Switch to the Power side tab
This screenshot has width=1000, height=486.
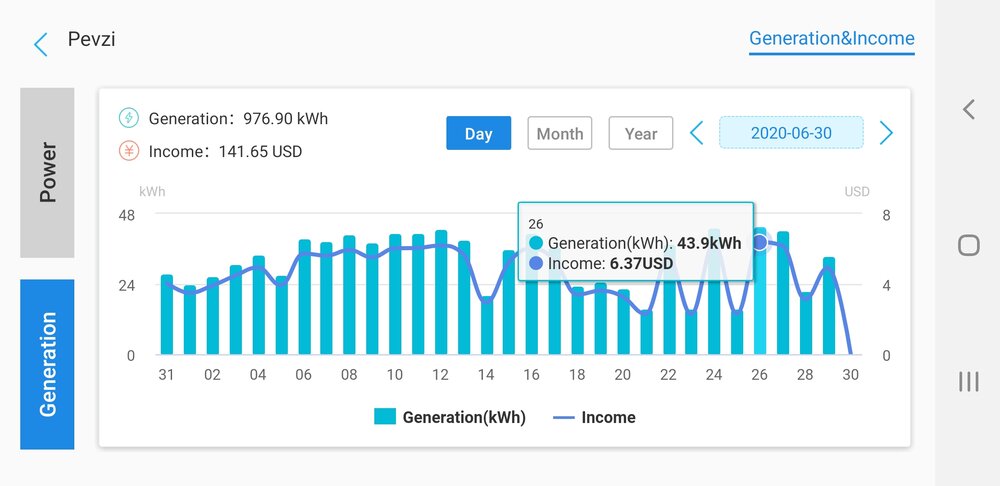(x=47, y=172)
